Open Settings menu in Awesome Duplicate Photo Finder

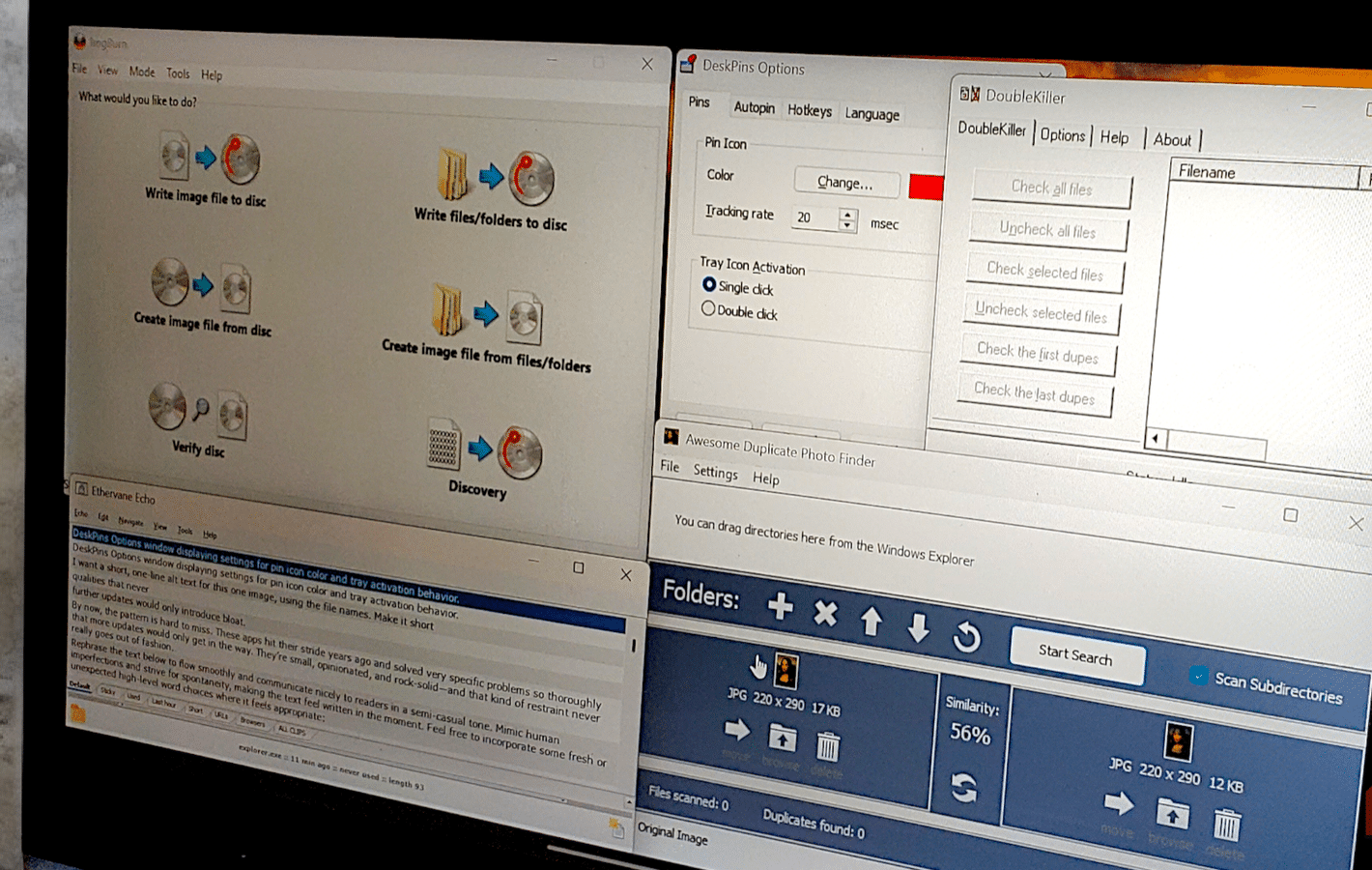pyautogui.click(x=715, y=472)
